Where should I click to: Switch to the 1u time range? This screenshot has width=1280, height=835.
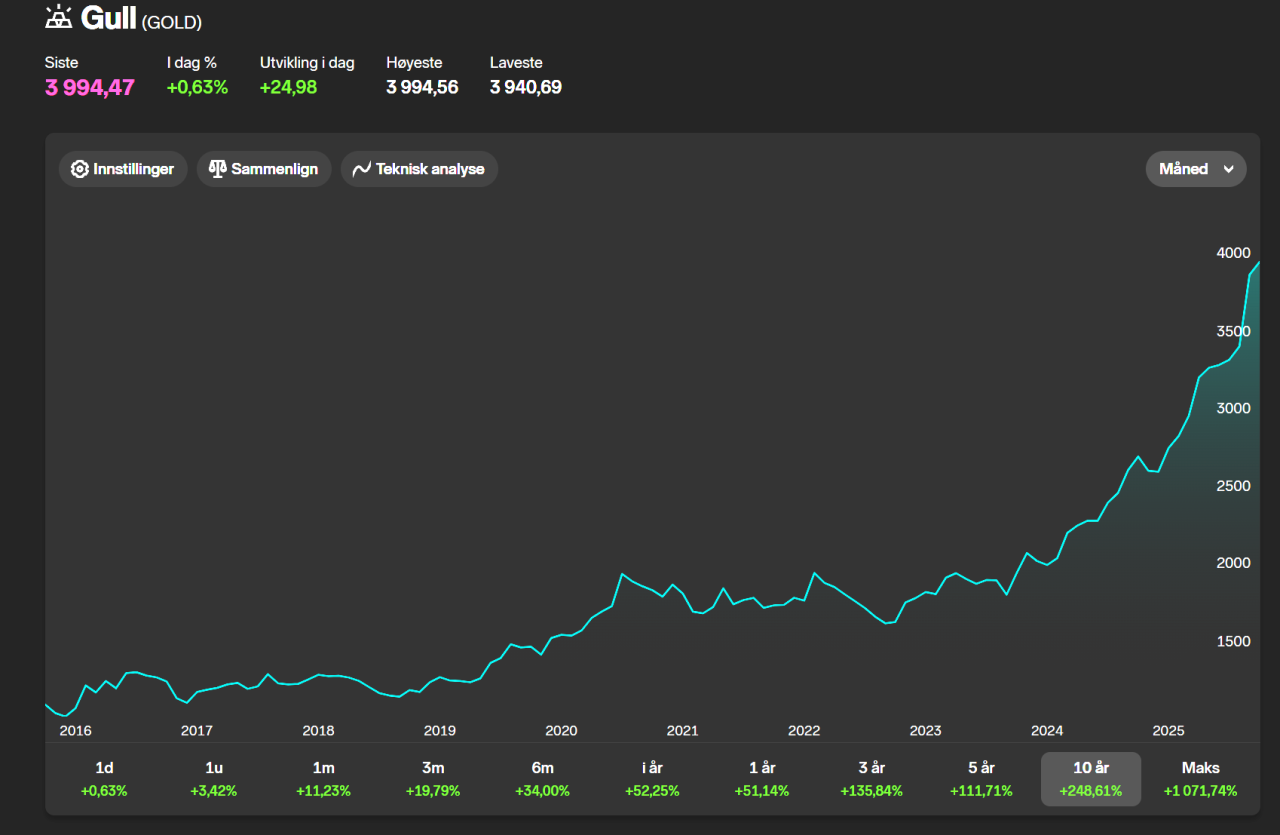214,779
